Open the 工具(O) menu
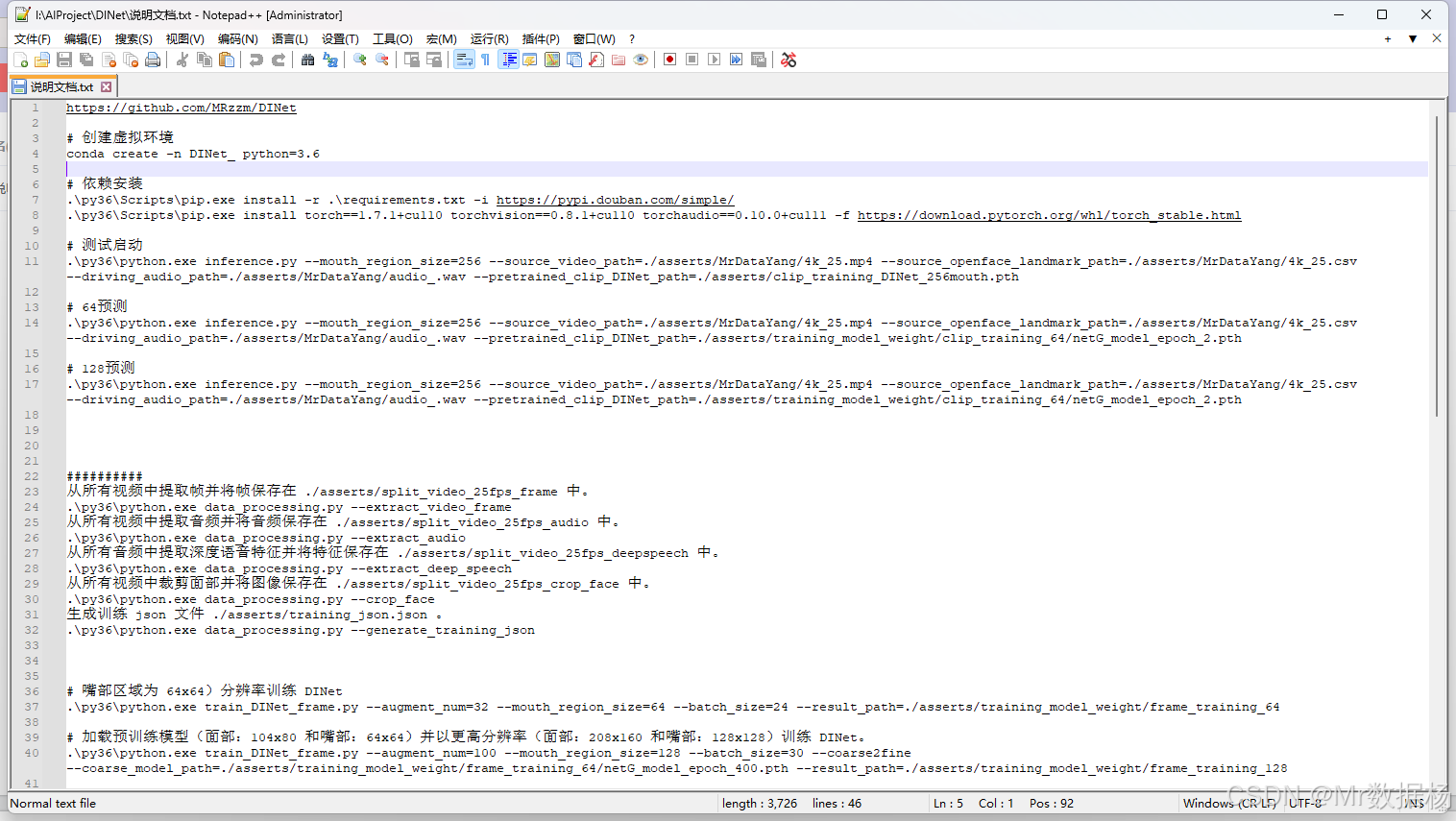Screen dimensions: 1456x821 pos(393,38)
